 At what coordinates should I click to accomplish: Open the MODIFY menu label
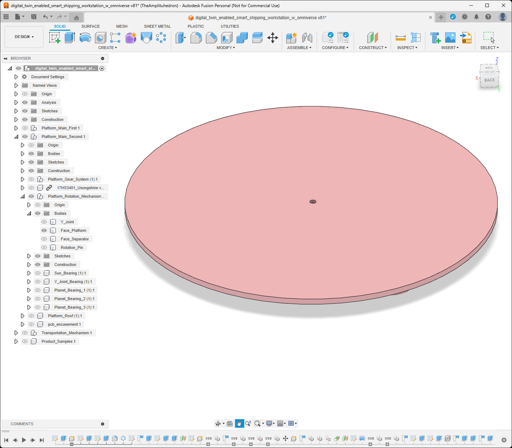tap(226, 48)
